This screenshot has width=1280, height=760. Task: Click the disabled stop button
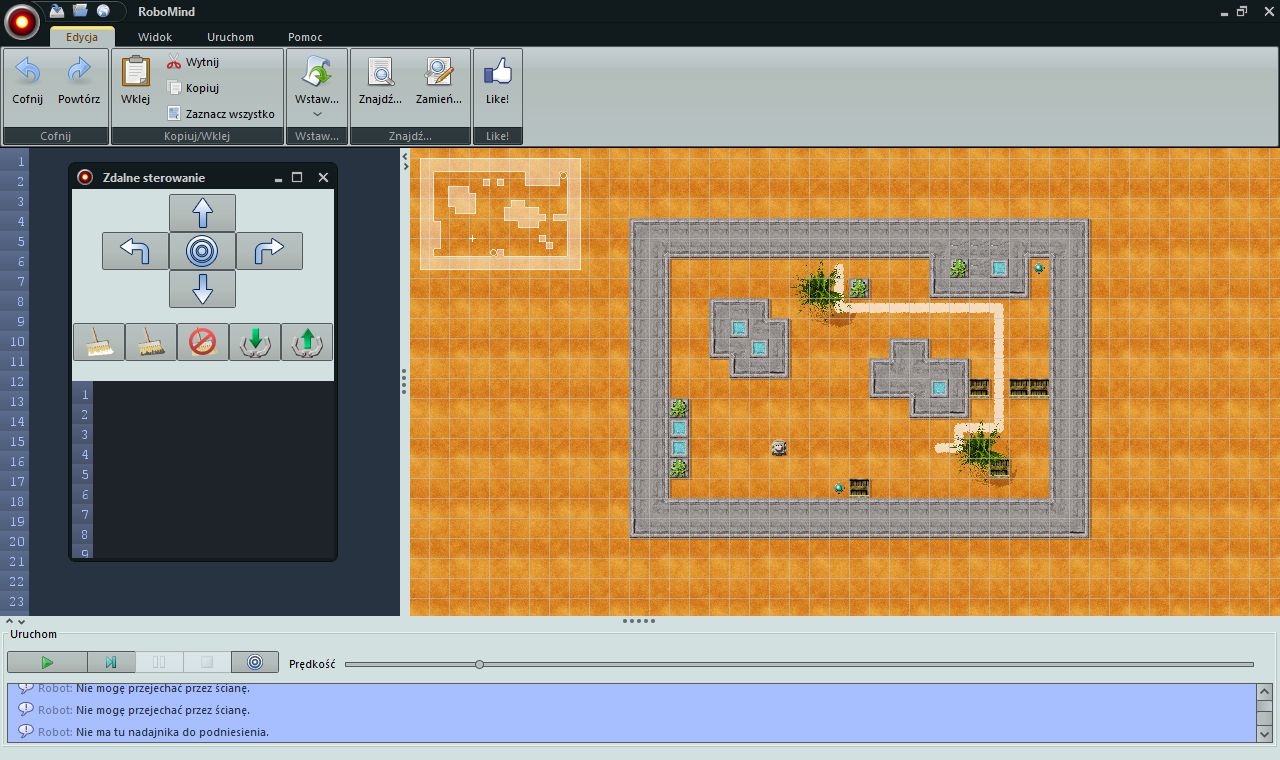click(207, 662)
